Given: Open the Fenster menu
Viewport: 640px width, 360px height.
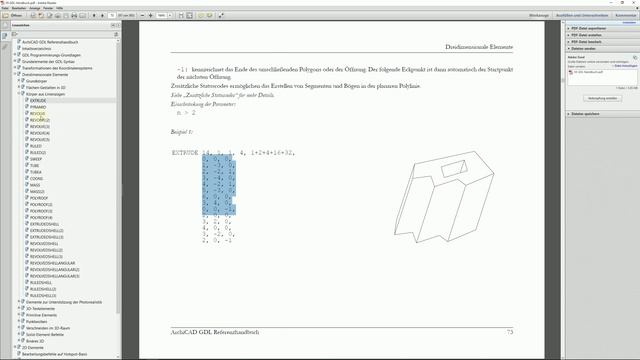Looking at the screenshot, I should [x=48, y=8].
